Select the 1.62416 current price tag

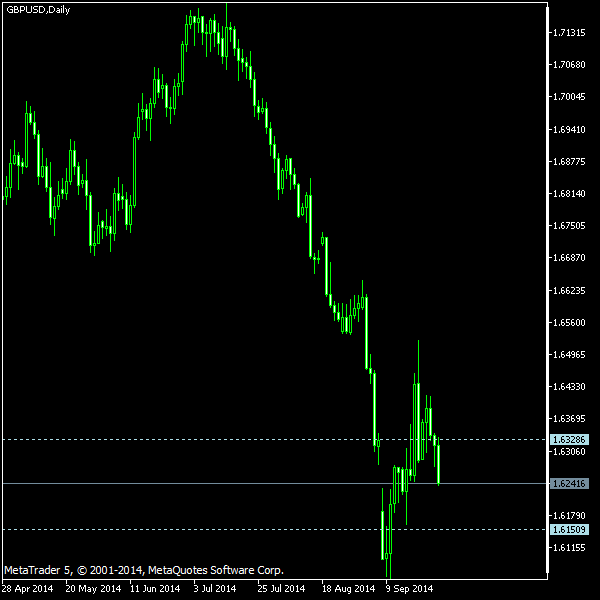[569, 484]
